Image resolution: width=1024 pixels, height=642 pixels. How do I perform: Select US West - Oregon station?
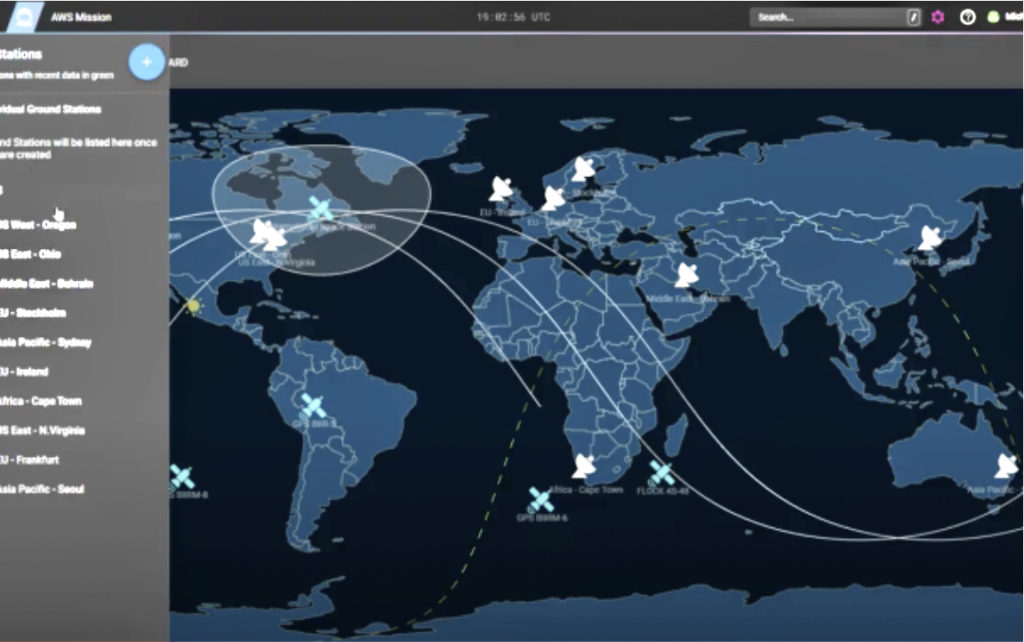pos(38,225)
